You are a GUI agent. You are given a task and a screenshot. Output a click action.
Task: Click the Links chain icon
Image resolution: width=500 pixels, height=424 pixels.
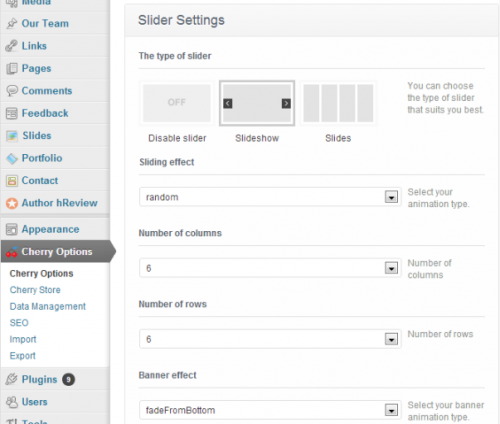[x=11, y=46]
